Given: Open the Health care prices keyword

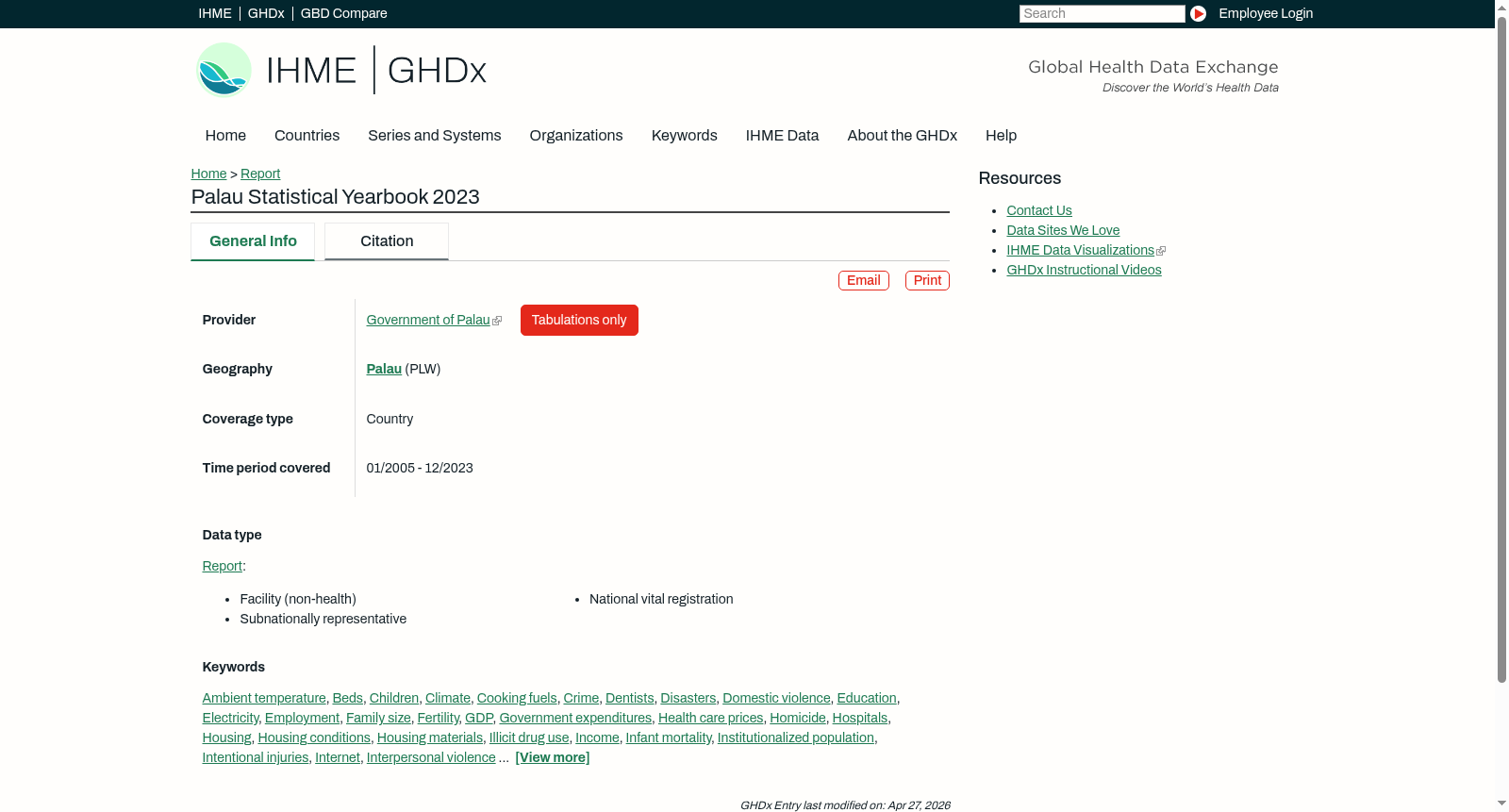Looking at the screenshot, I should coord(711,718).
